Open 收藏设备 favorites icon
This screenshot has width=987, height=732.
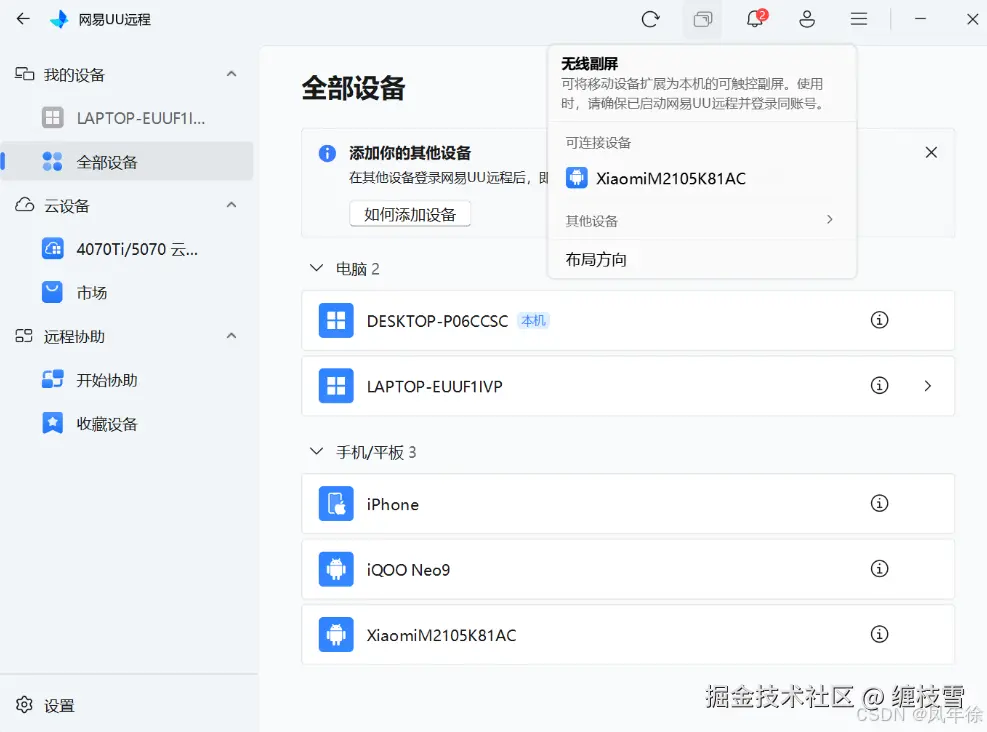coord(52,423)
